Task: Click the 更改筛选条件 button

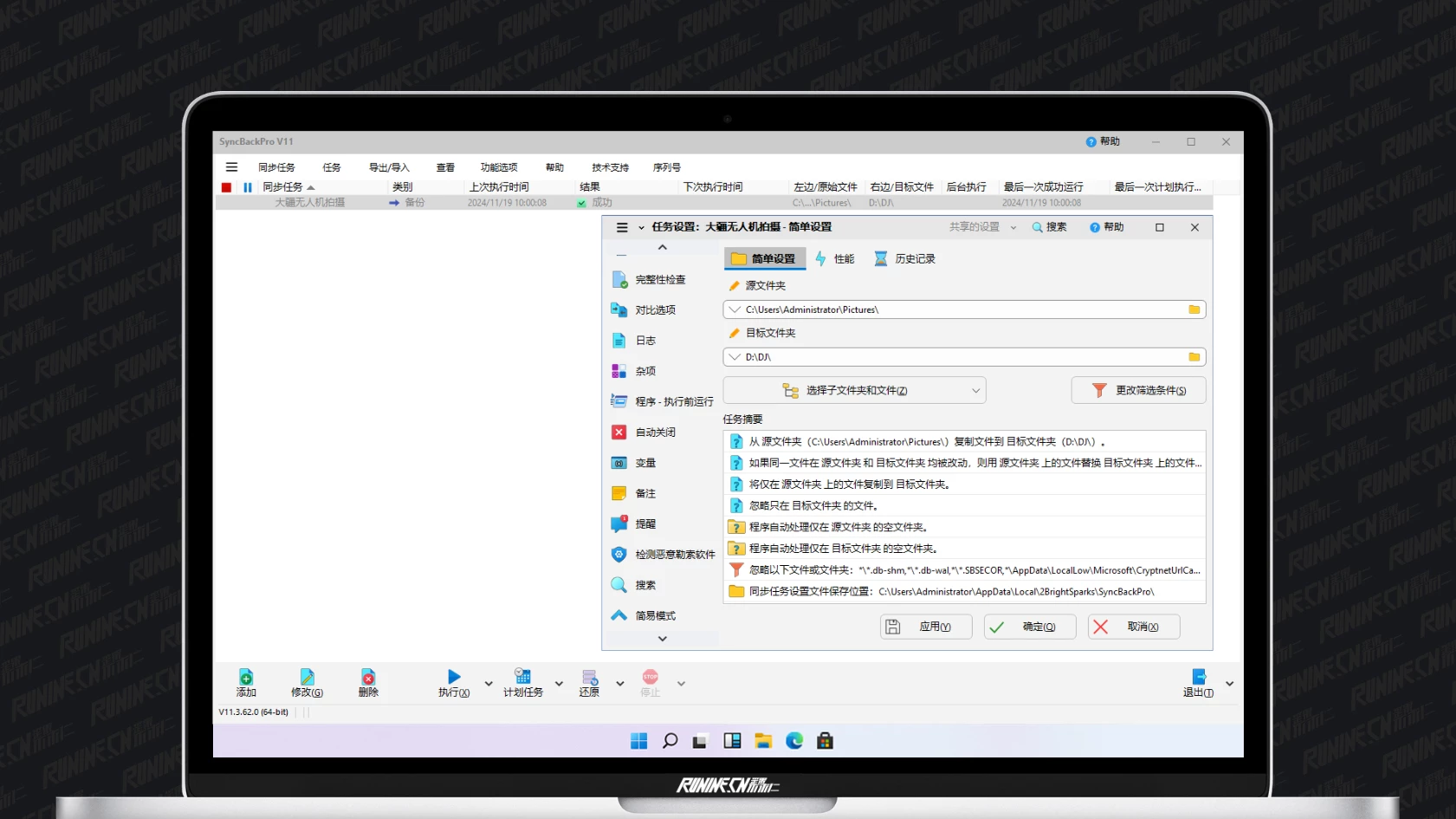Action: point(1138,391)
